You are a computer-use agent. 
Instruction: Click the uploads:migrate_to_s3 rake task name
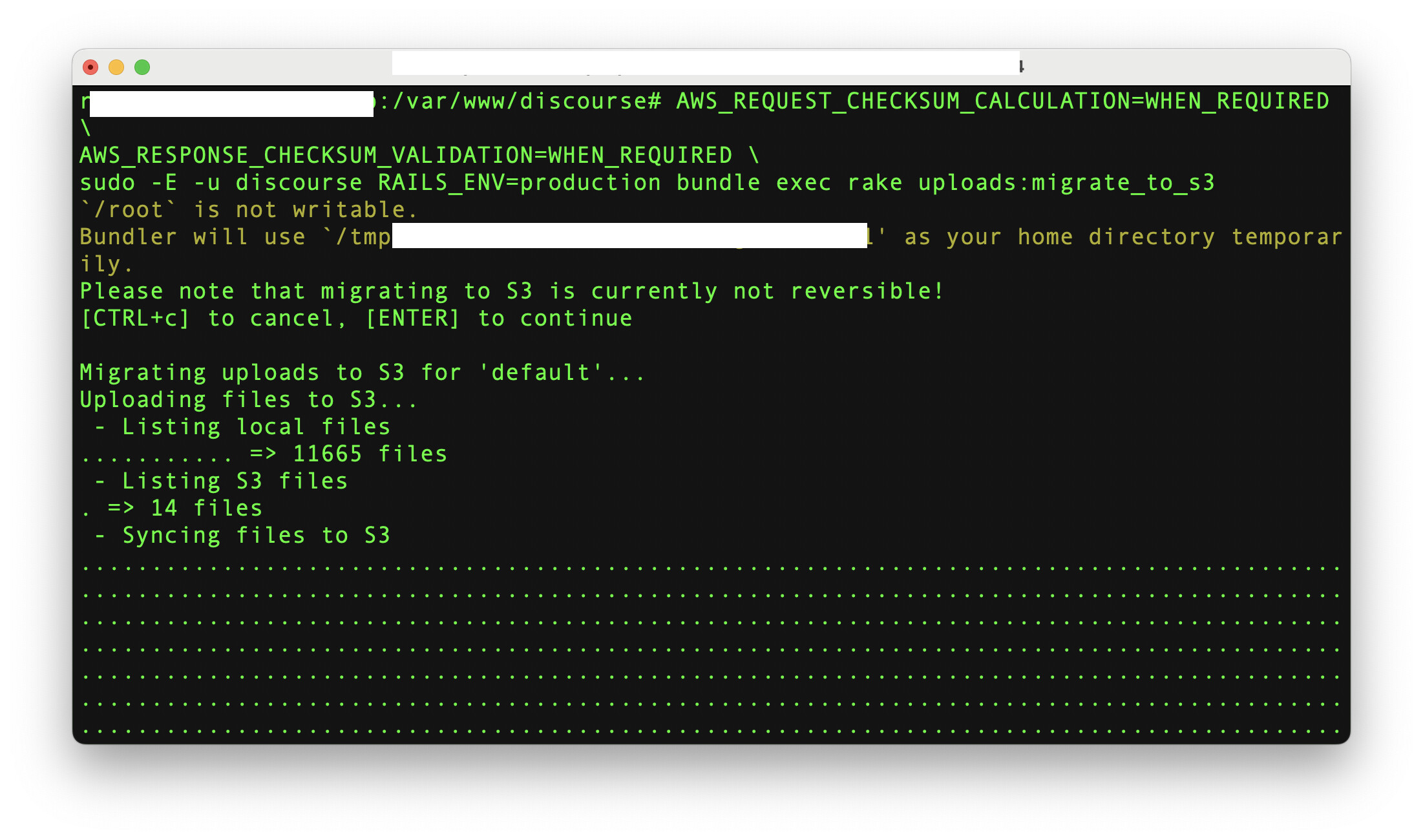[1066, 183]
